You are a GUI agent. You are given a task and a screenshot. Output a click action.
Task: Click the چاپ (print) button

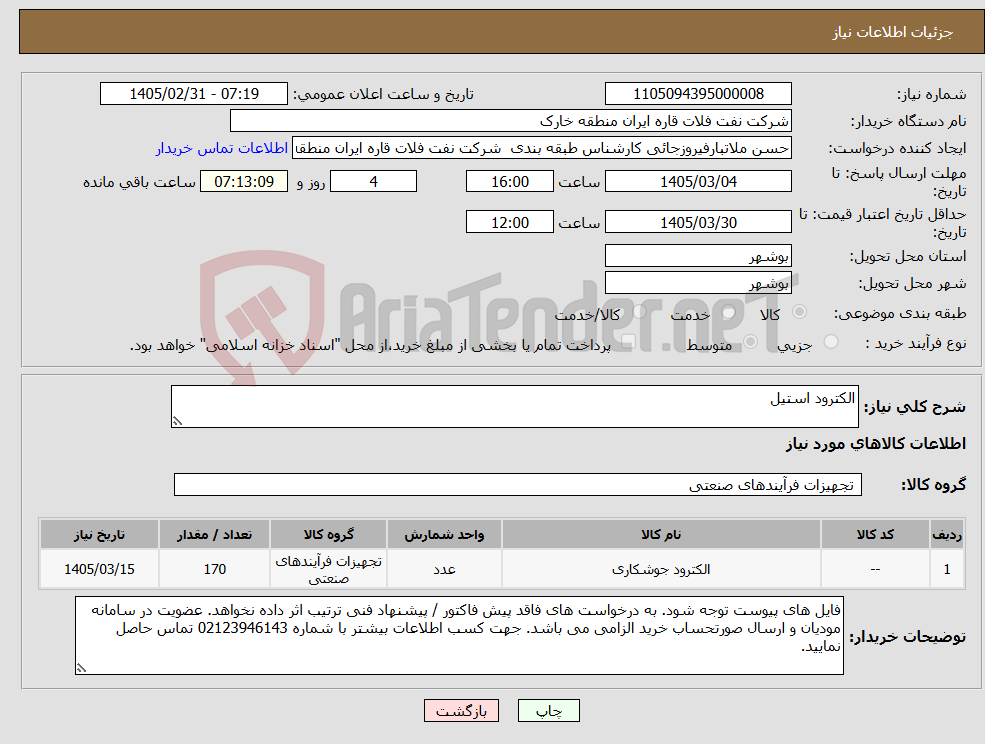tap(548, 711)
